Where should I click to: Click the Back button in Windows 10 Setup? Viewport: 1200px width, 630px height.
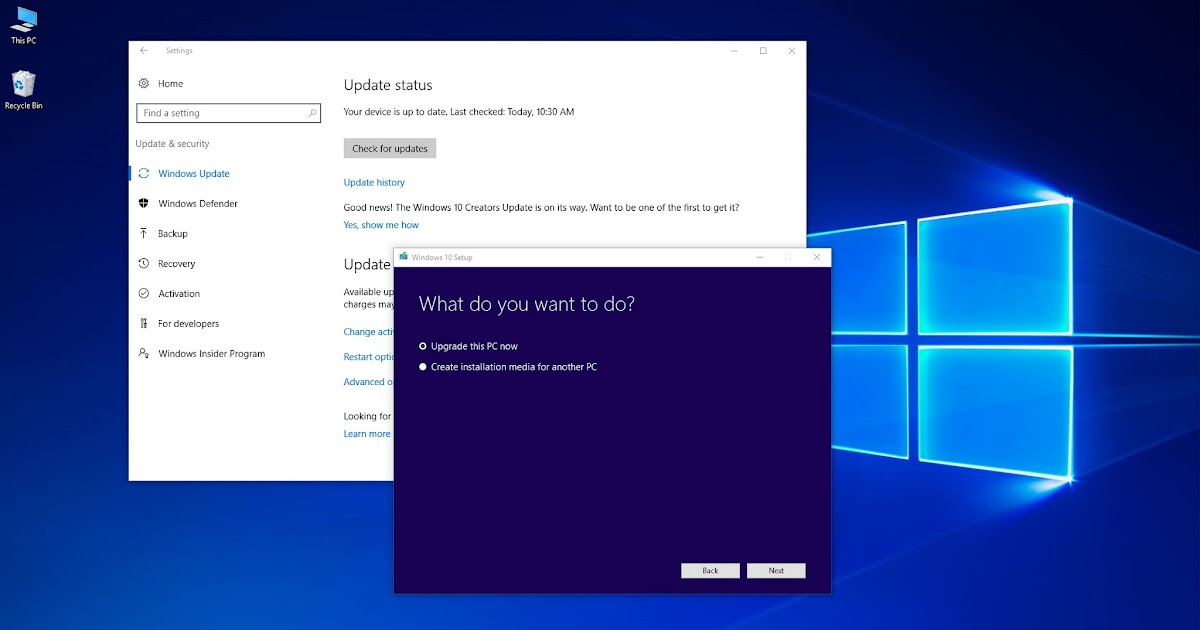pos(710,571)
